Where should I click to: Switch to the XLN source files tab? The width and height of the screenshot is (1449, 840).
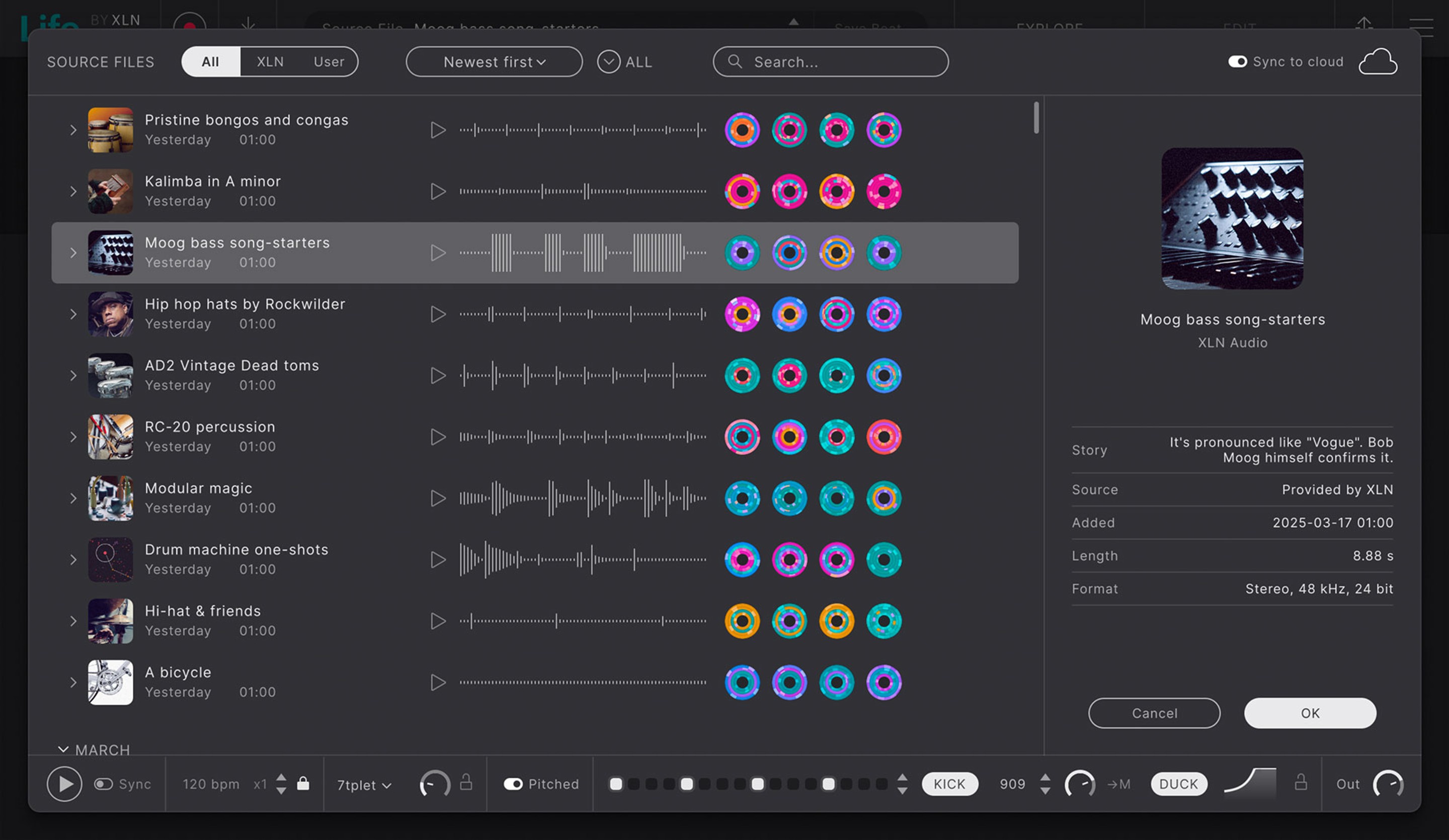click(270, 61)
